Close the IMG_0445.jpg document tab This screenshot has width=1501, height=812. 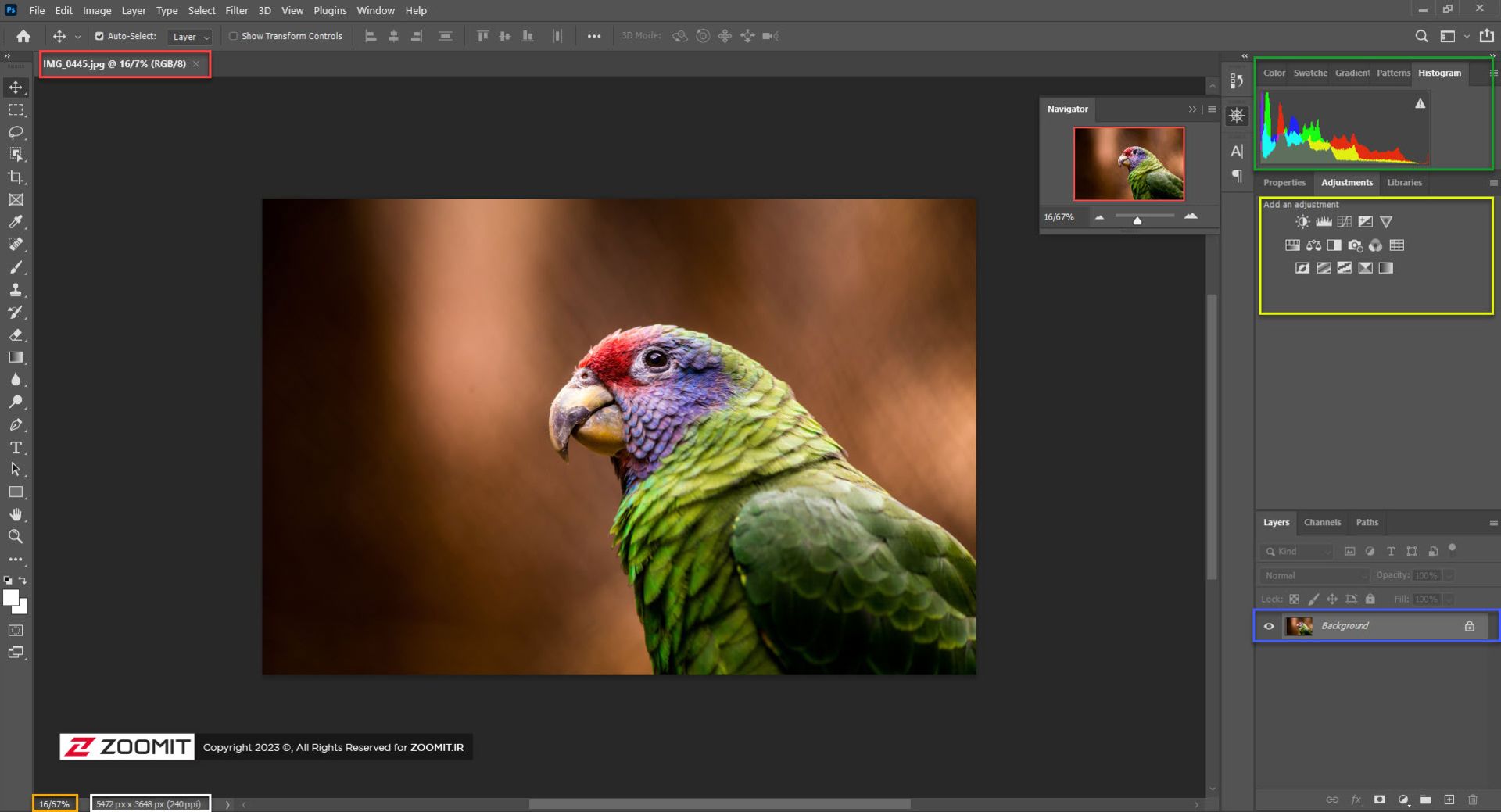click(196, 64)
